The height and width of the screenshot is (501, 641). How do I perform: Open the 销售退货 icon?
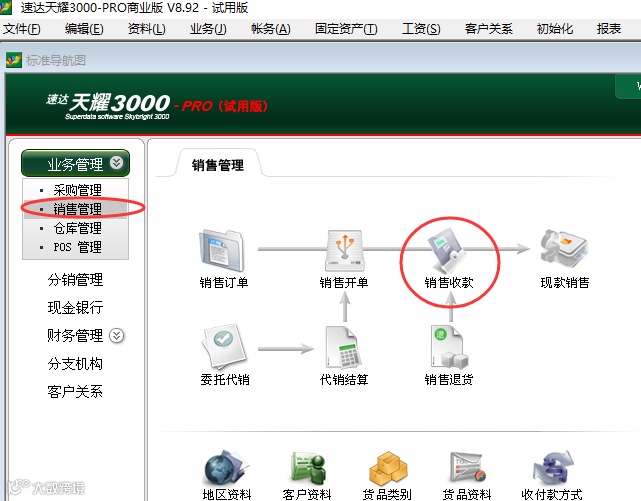(449, 347)
